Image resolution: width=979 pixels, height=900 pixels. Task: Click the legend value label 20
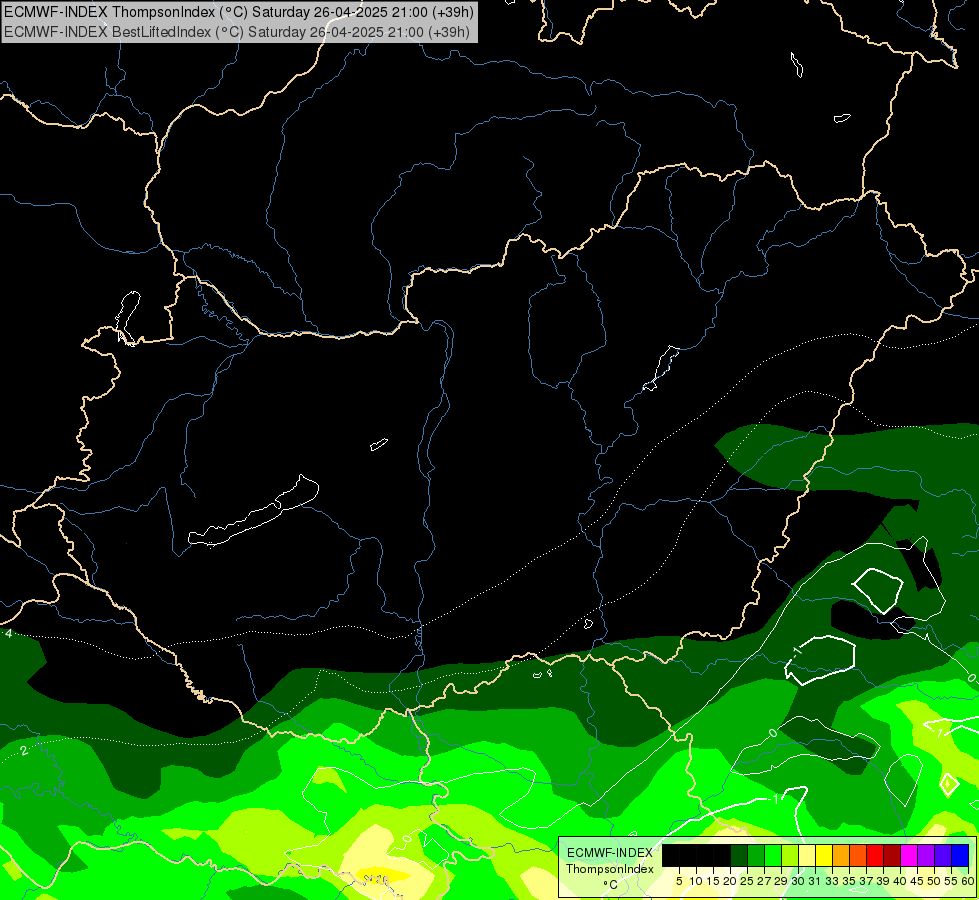730,881
